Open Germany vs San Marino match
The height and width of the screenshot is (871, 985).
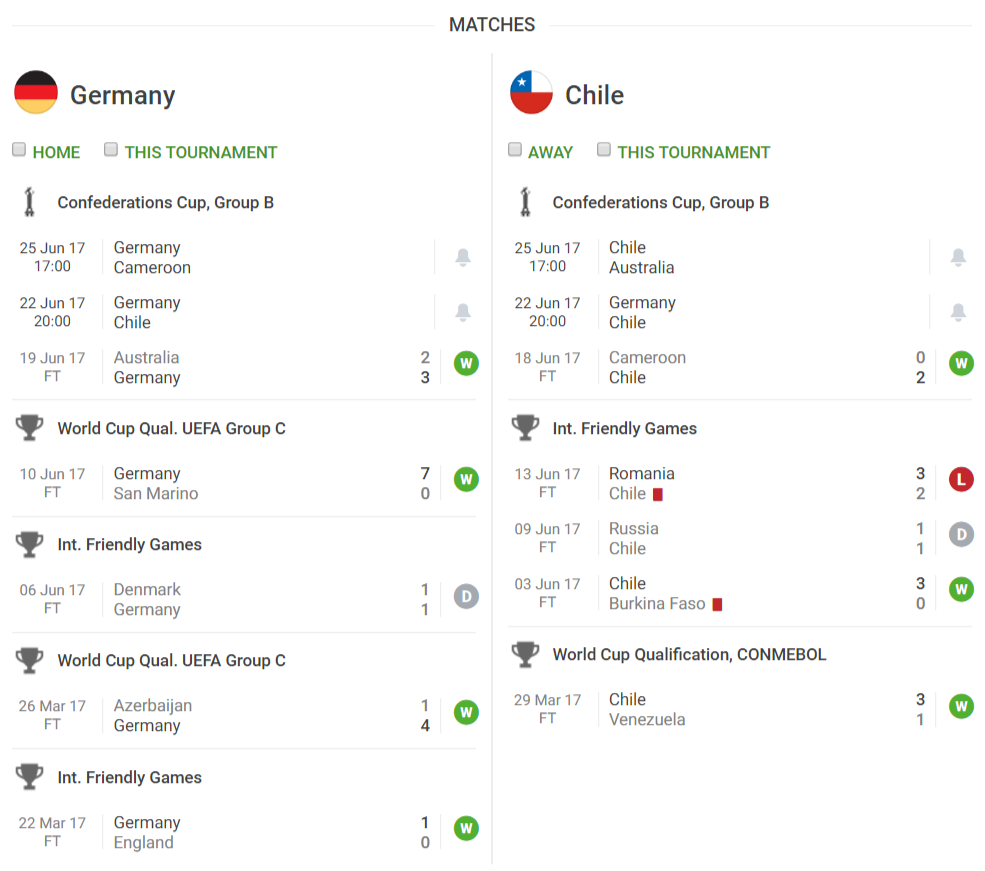pos(245,484)
